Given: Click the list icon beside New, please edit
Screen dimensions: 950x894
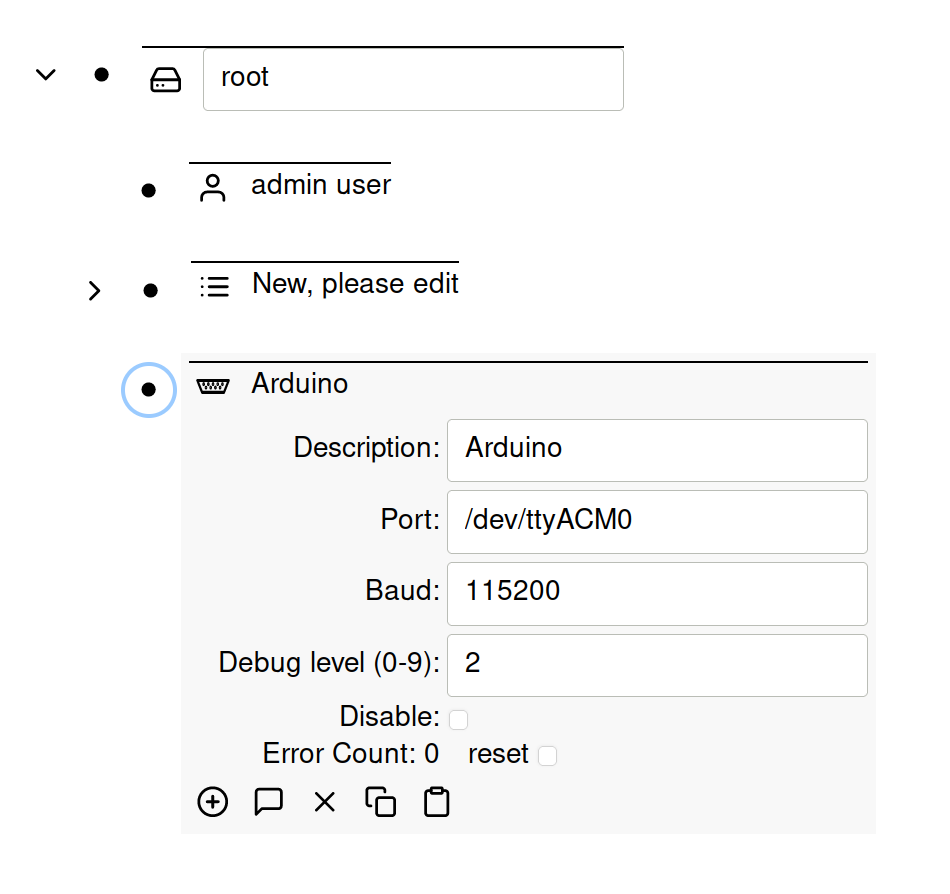Looking at the screenshot, I should 214,287.
